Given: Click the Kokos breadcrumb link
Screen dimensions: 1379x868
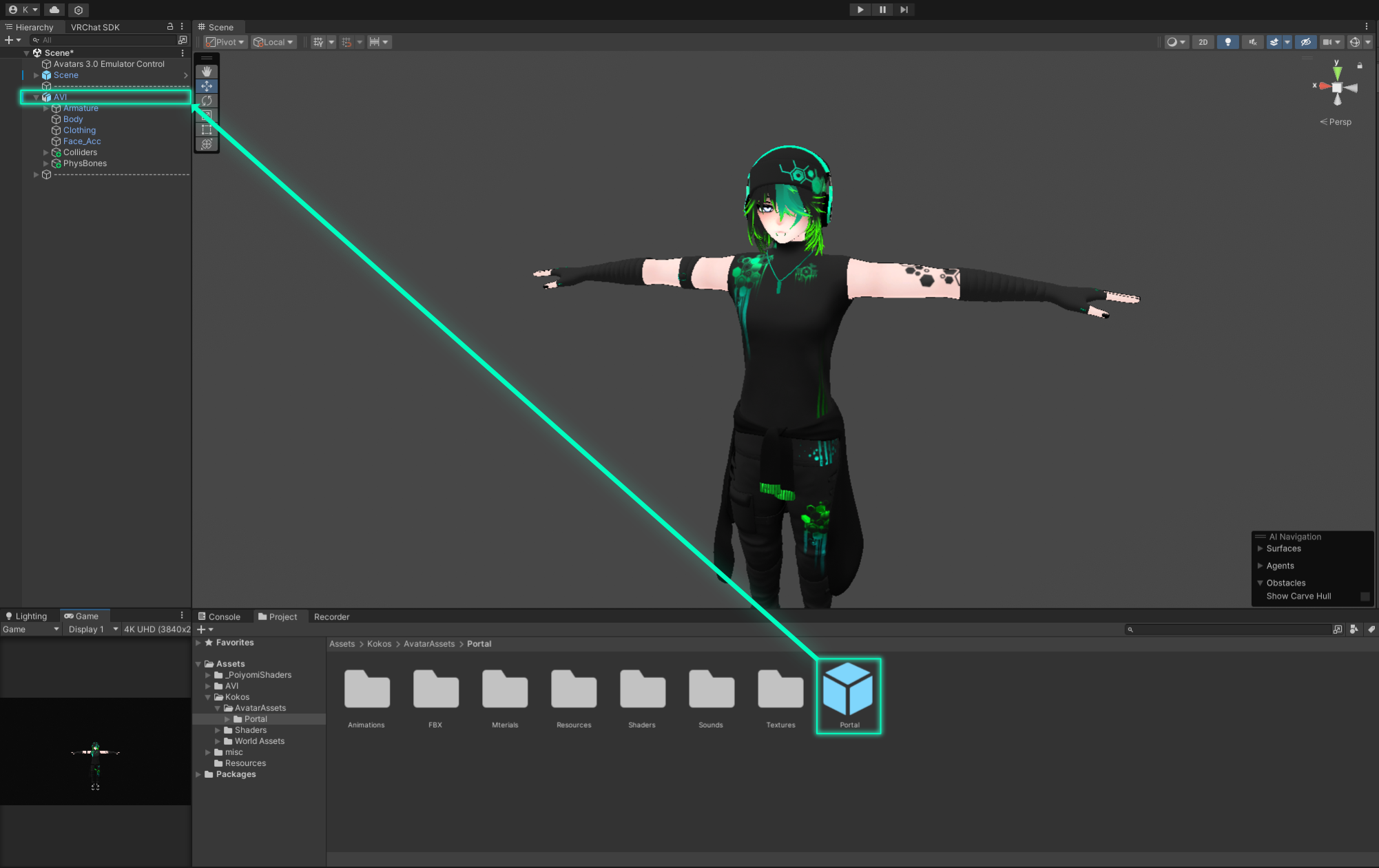Looking at the screenshot, I should (x=379, y=644).
